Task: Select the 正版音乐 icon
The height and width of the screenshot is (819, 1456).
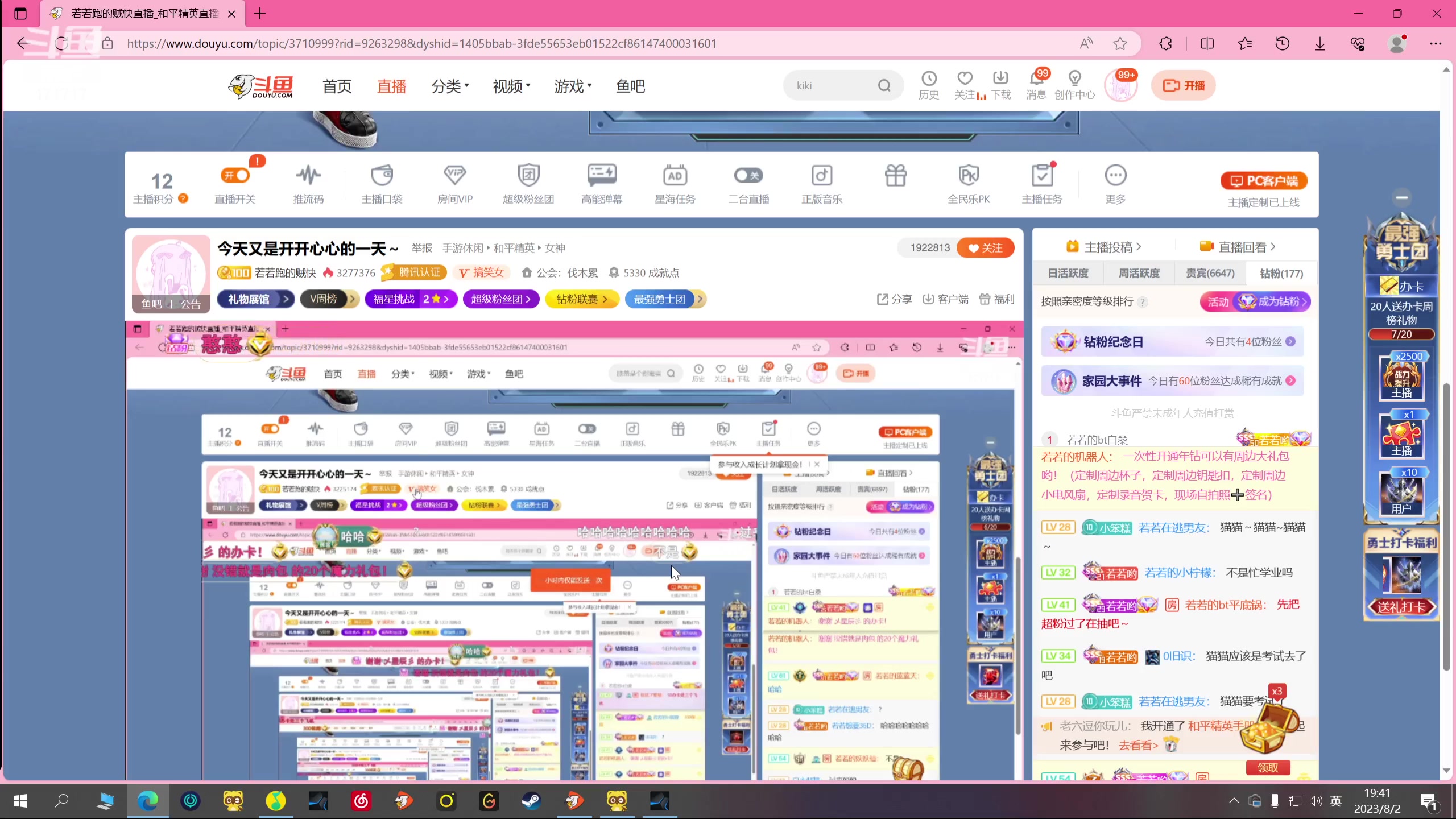Action: click(821, 182)
